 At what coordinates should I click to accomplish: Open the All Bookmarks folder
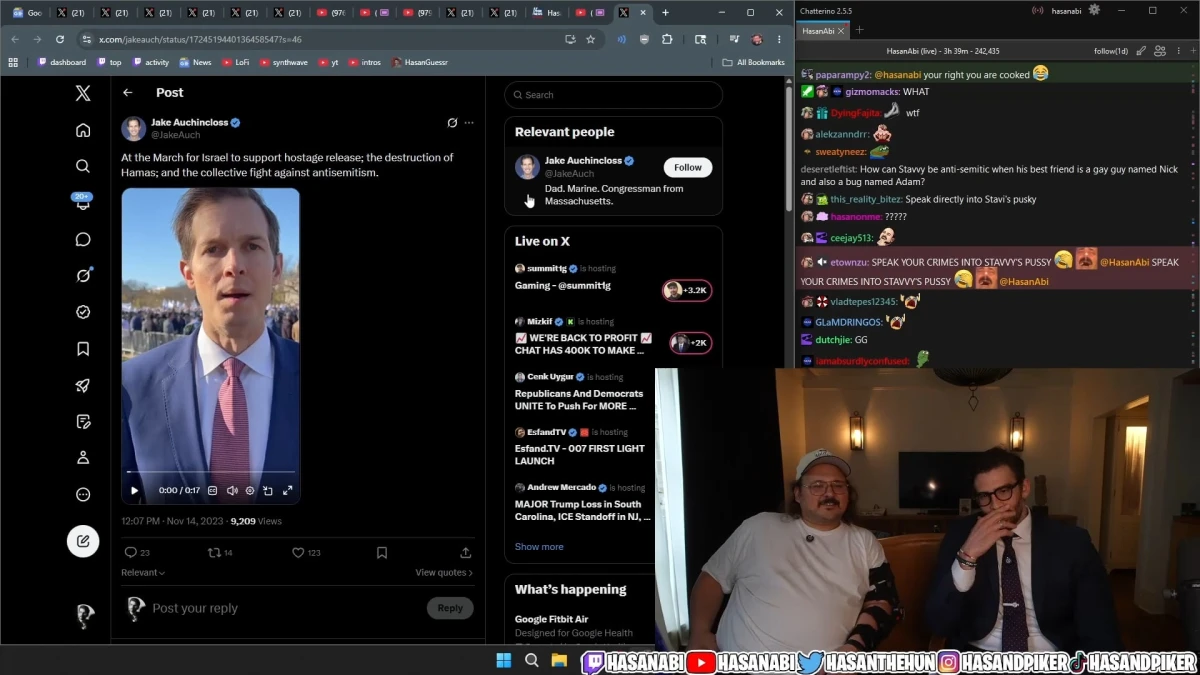coord(754,62)
